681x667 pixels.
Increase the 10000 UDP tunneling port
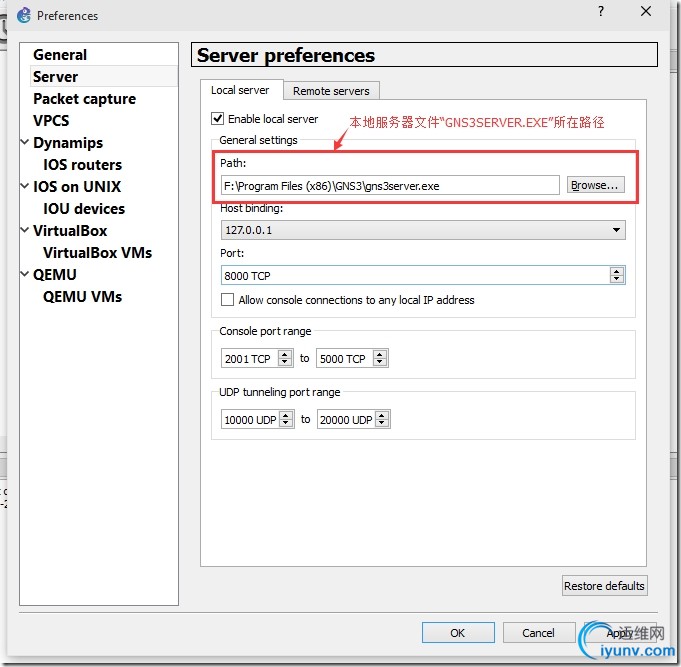(286, 416)
